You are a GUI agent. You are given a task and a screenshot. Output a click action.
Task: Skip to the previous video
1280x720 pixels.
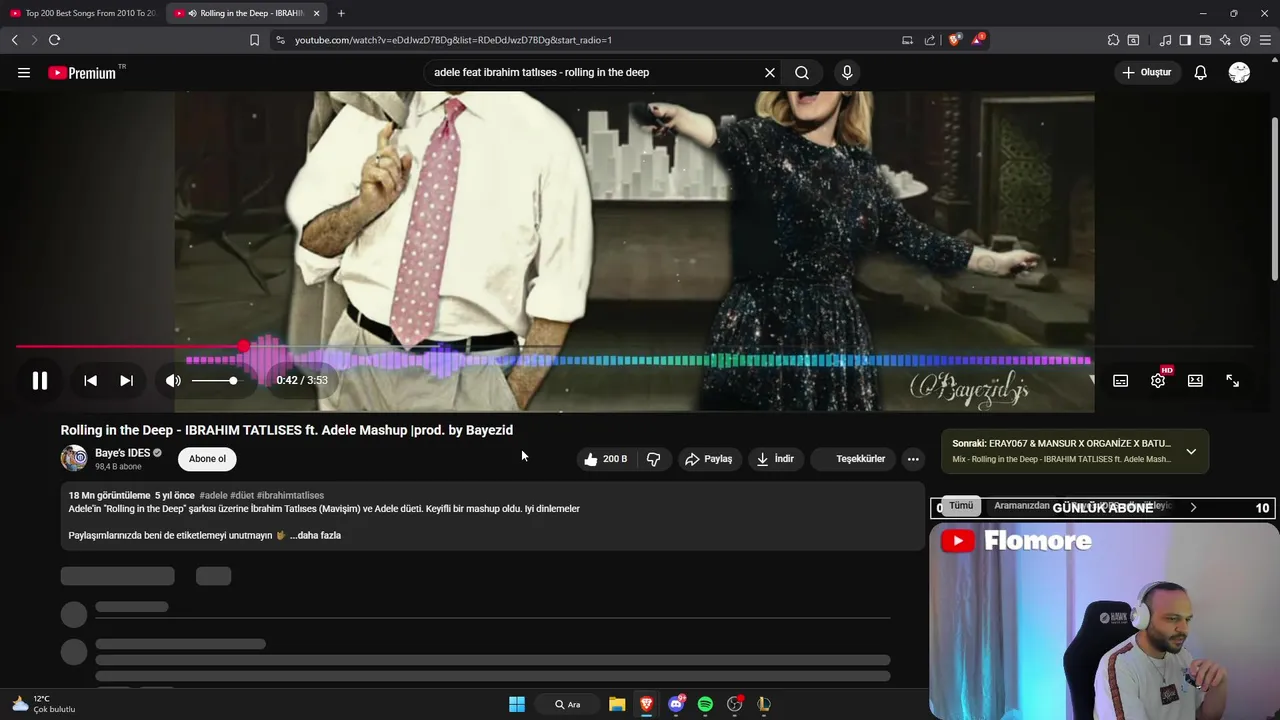(x=90, y=380)
